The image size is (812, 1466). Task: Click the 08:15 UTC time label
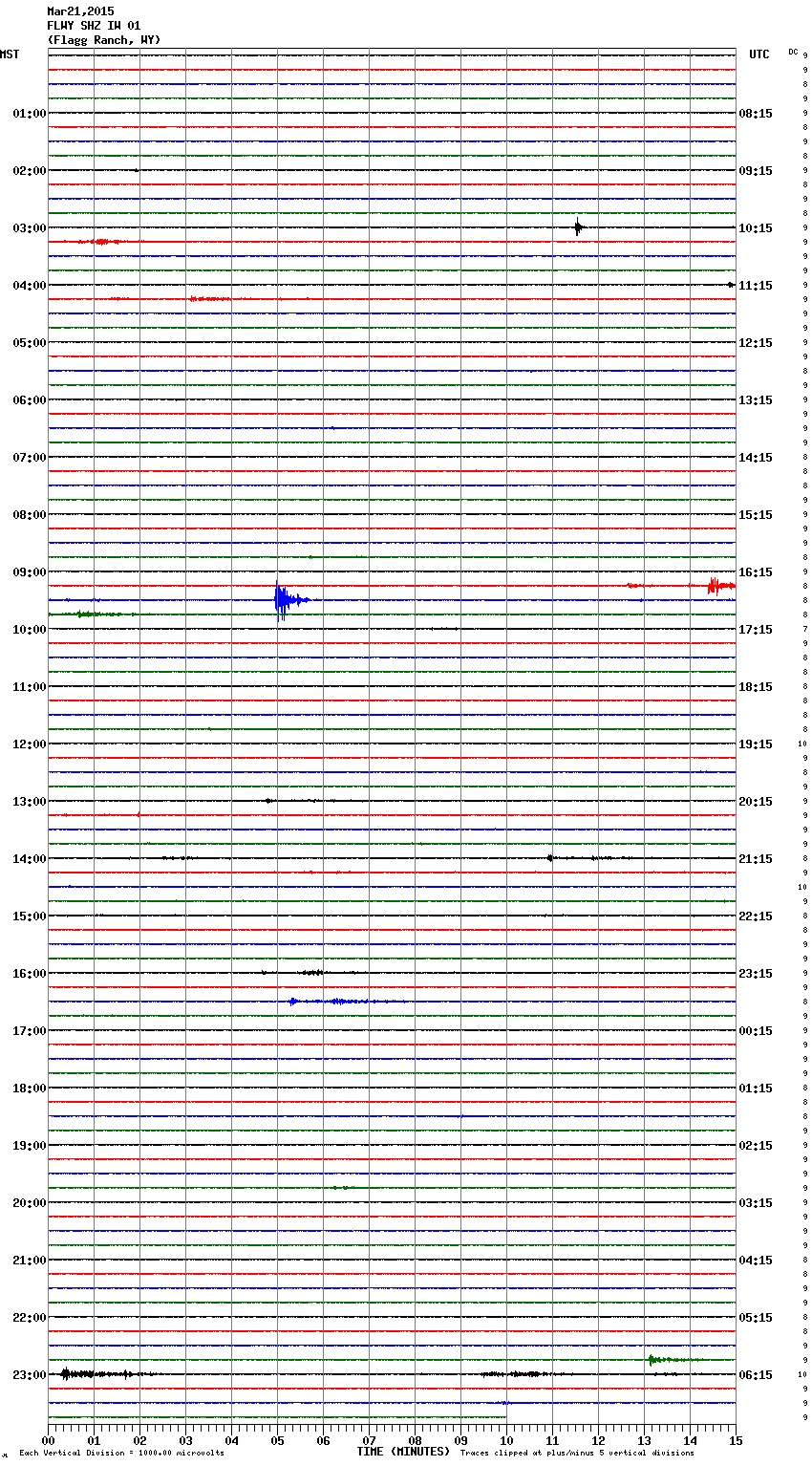click(756, 114)
